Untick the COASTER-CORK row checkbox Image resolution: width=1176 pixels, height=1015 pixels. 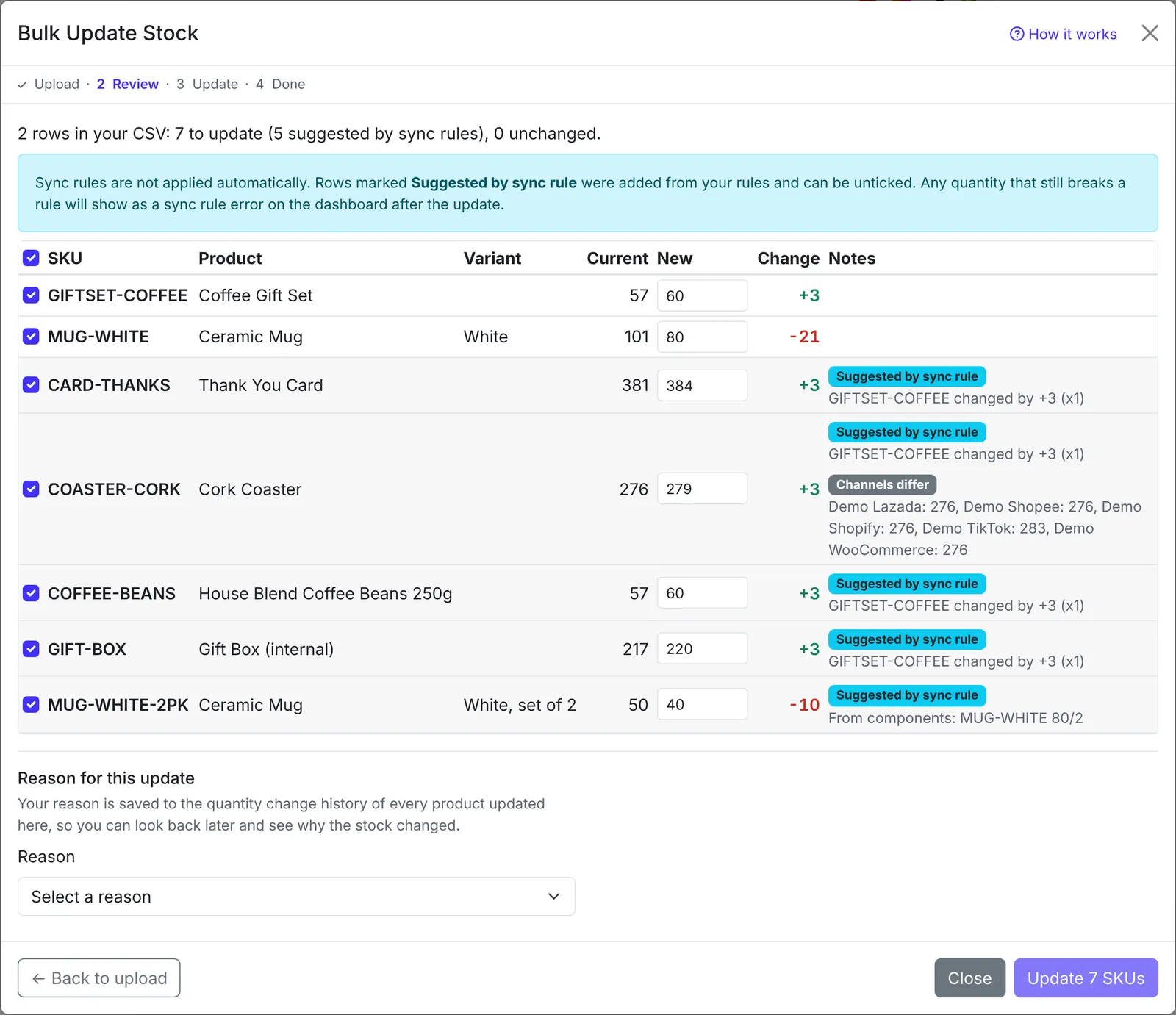31,489
